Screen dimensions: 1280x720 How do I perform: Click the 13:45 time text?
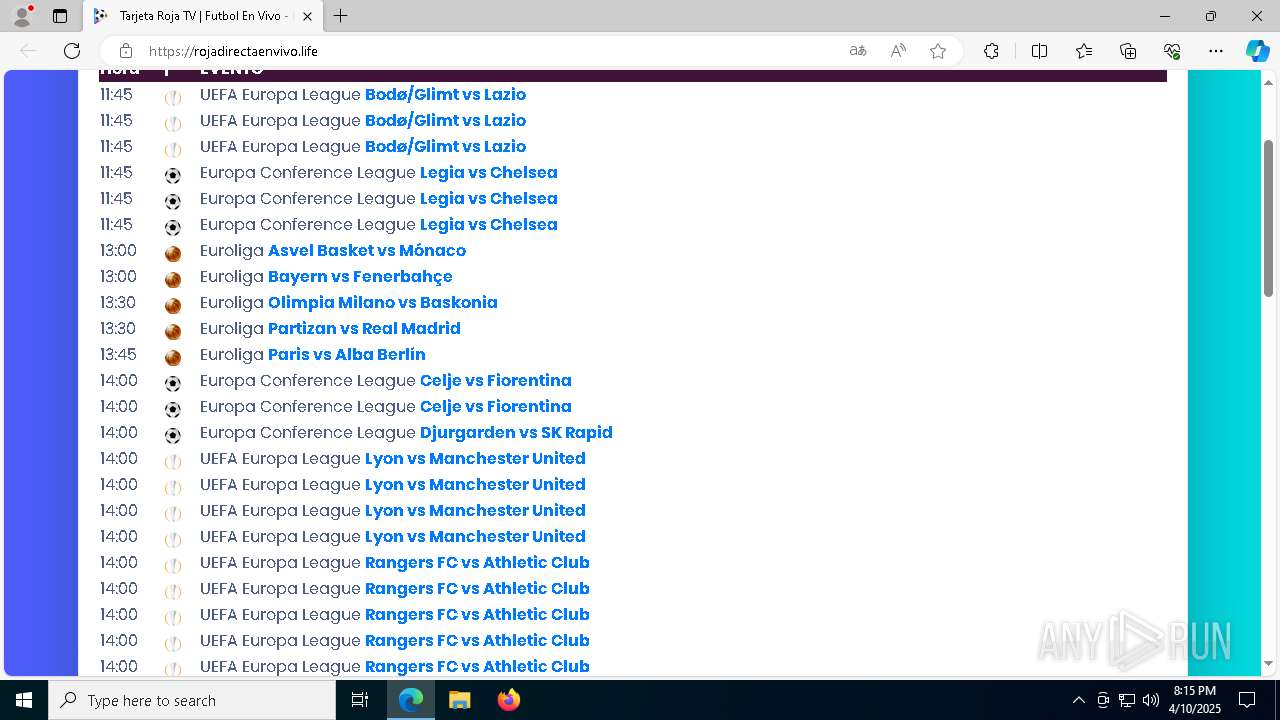pyautogui.click(x=118, y=354)
